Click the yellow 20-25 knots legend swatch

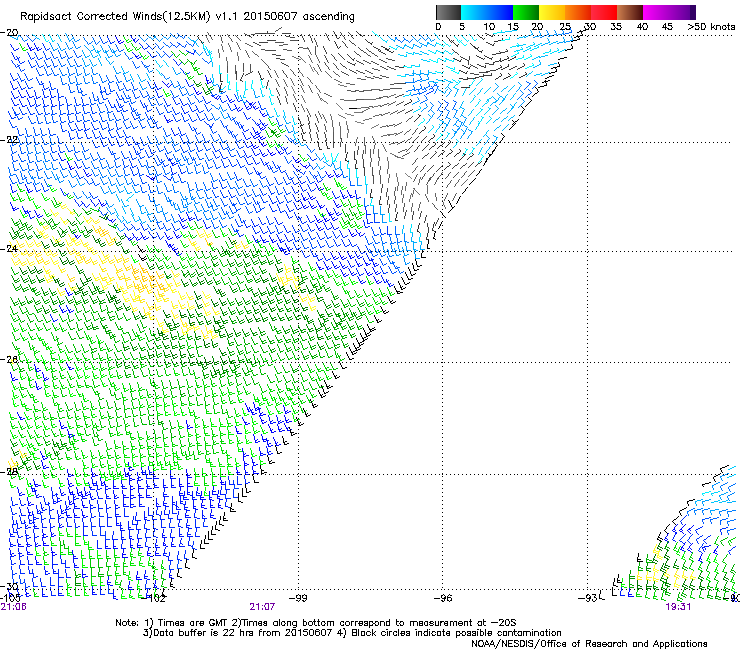552,12
